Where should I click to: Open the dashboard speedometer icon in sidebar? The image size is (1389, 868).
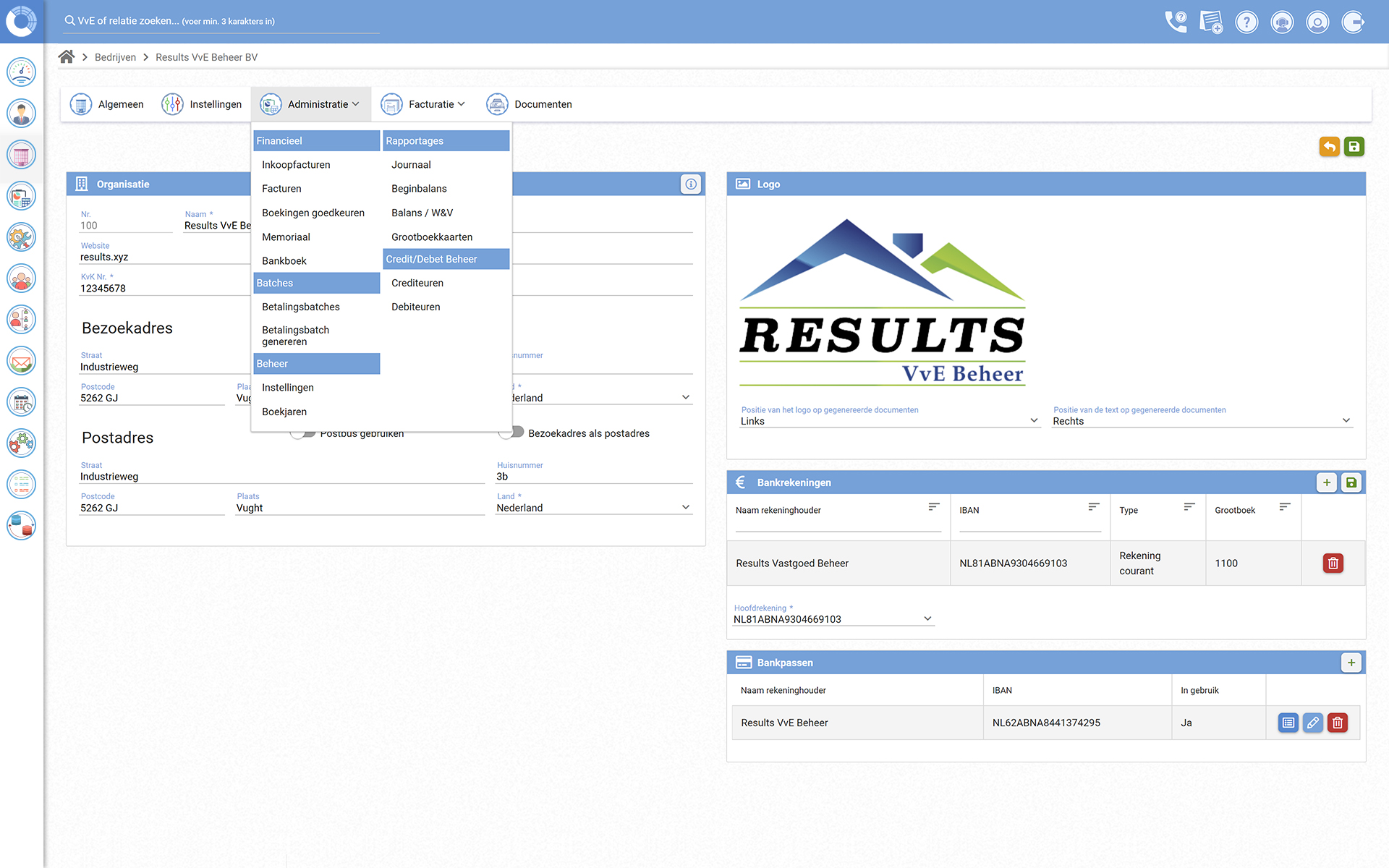coord(21,72)
